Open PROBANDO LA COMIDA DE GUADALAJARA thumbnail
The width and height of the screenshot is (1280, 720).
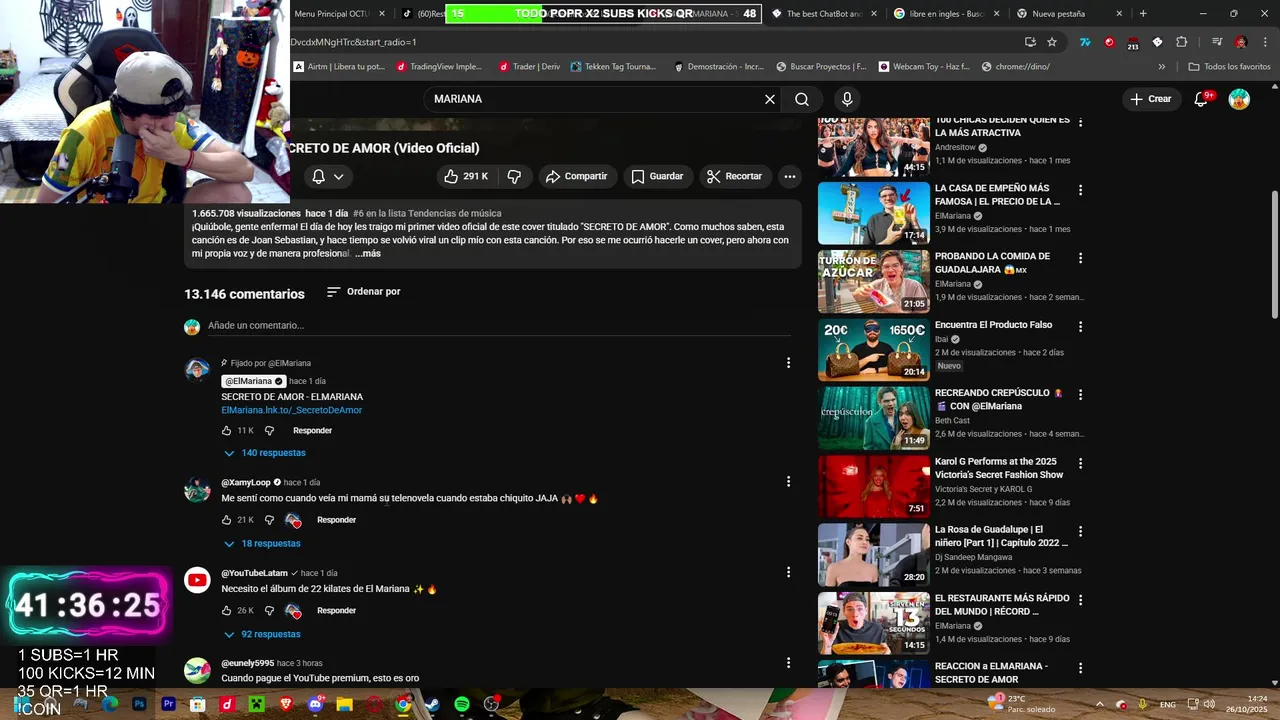click(x=874, y=281)
